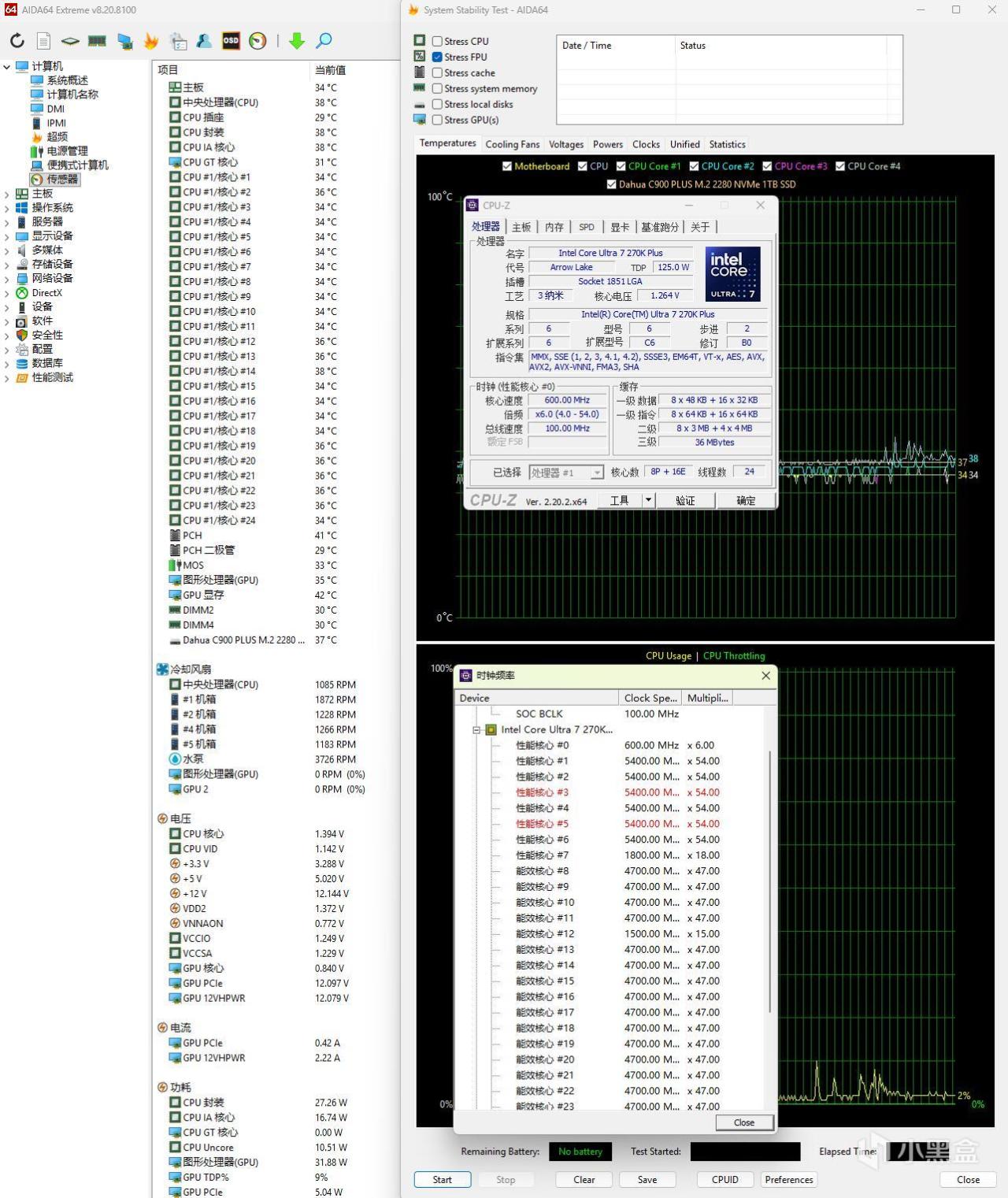Viewport: 1008px width, 1198px height.
Task: Switch to the Statistics tab
Action: (x=727, y=144)
